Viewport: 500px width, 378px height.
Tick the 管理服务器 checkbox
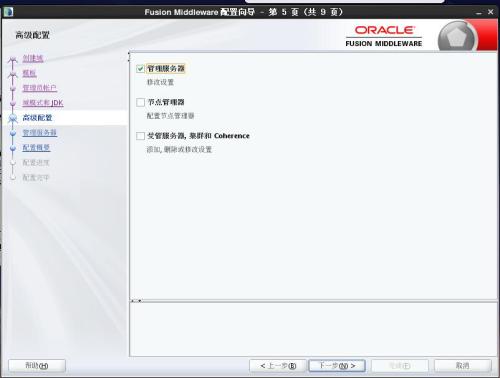140,69
